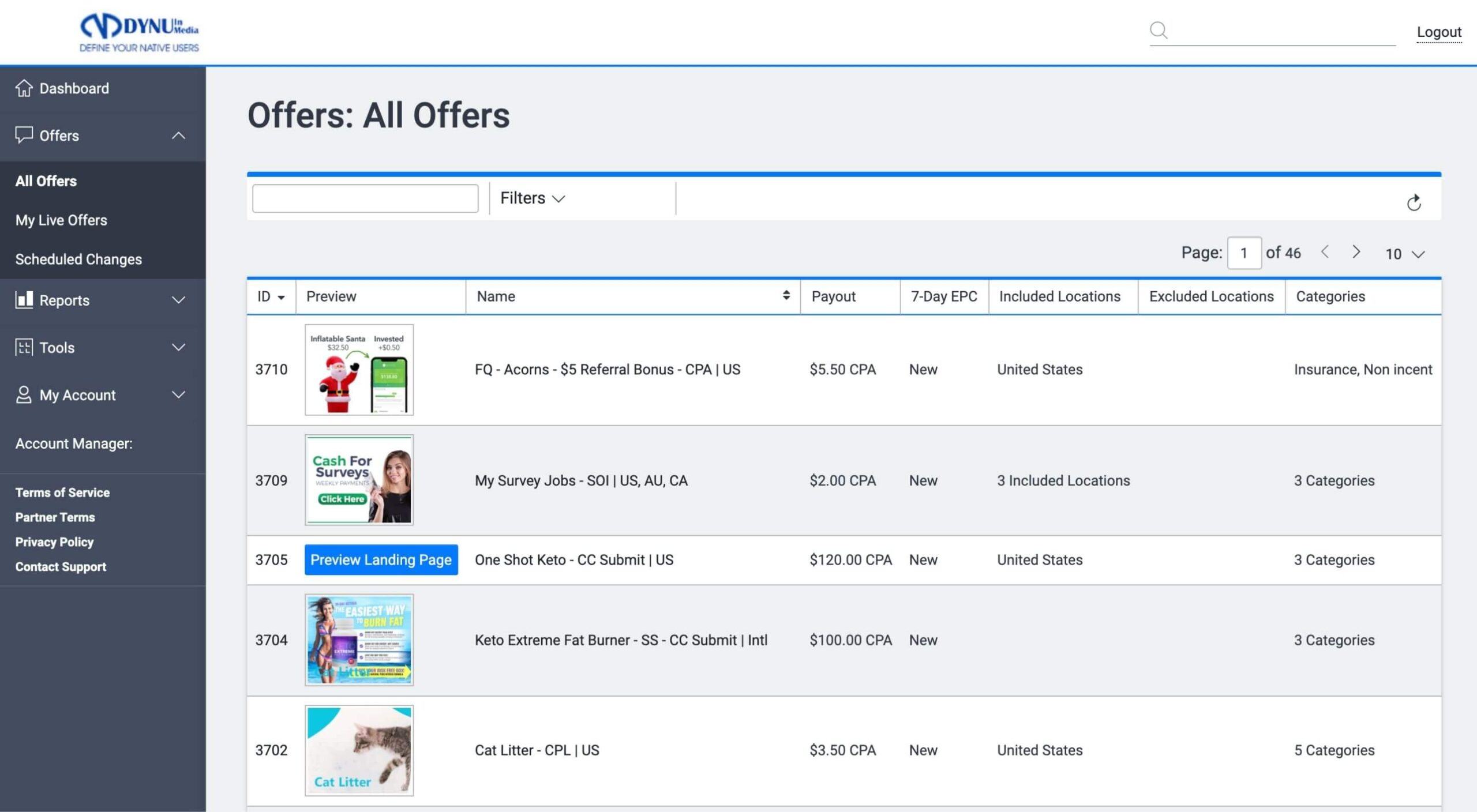Open rows-per-page dropdown showing 10
The image size is (1477, 812).
click(x=1405, y=254)
